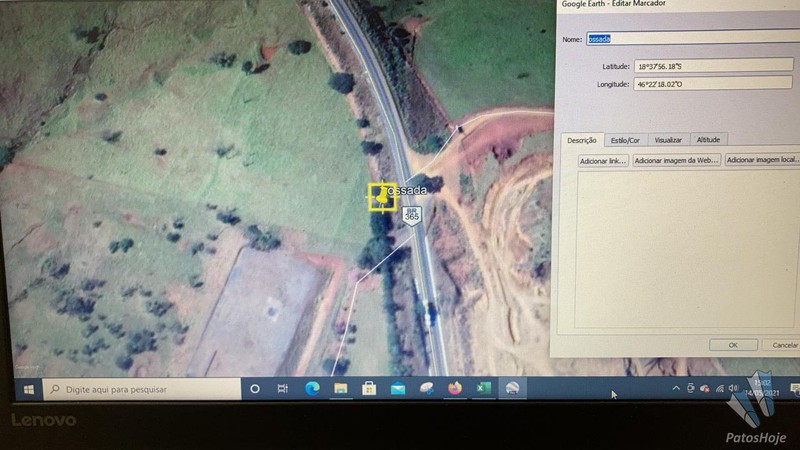
Task: Open the app icon left of Firefox in the taskbar
Action: pyautogui.click(x=426, y=389)
